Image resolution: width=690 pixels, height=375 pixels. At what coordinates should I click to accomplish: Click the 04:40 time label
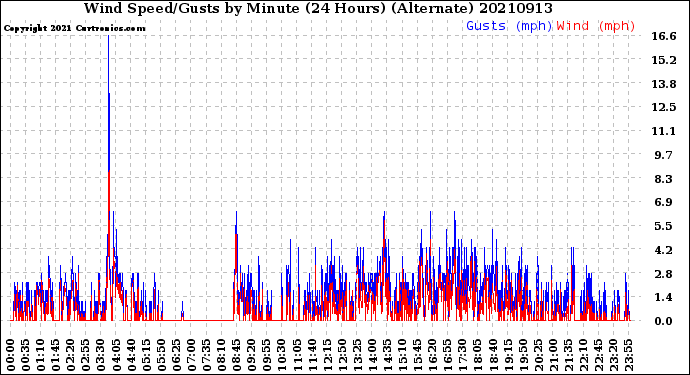(x=131, y=355)
